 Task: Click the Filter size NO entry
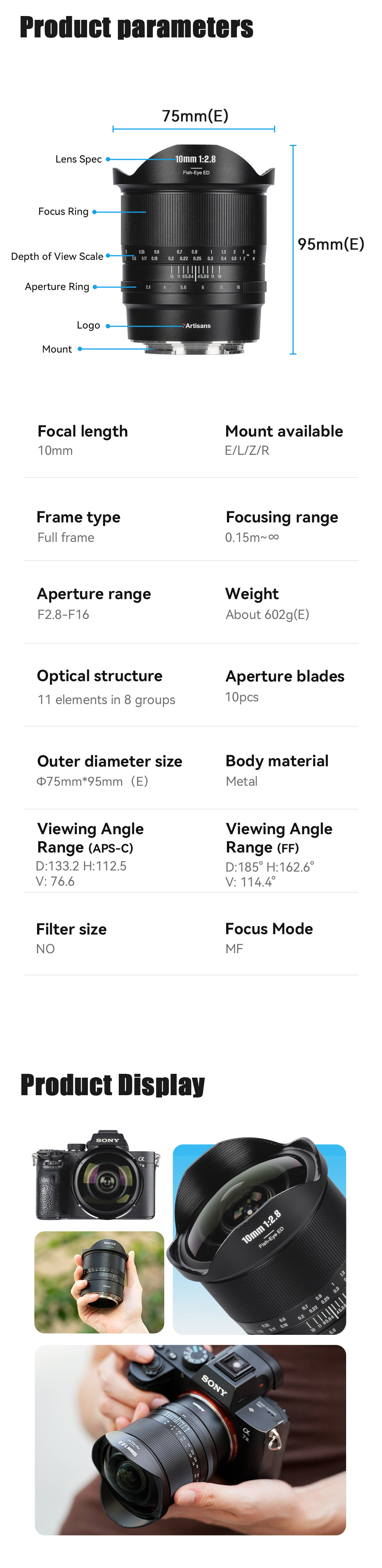click(x=71, y=938)
